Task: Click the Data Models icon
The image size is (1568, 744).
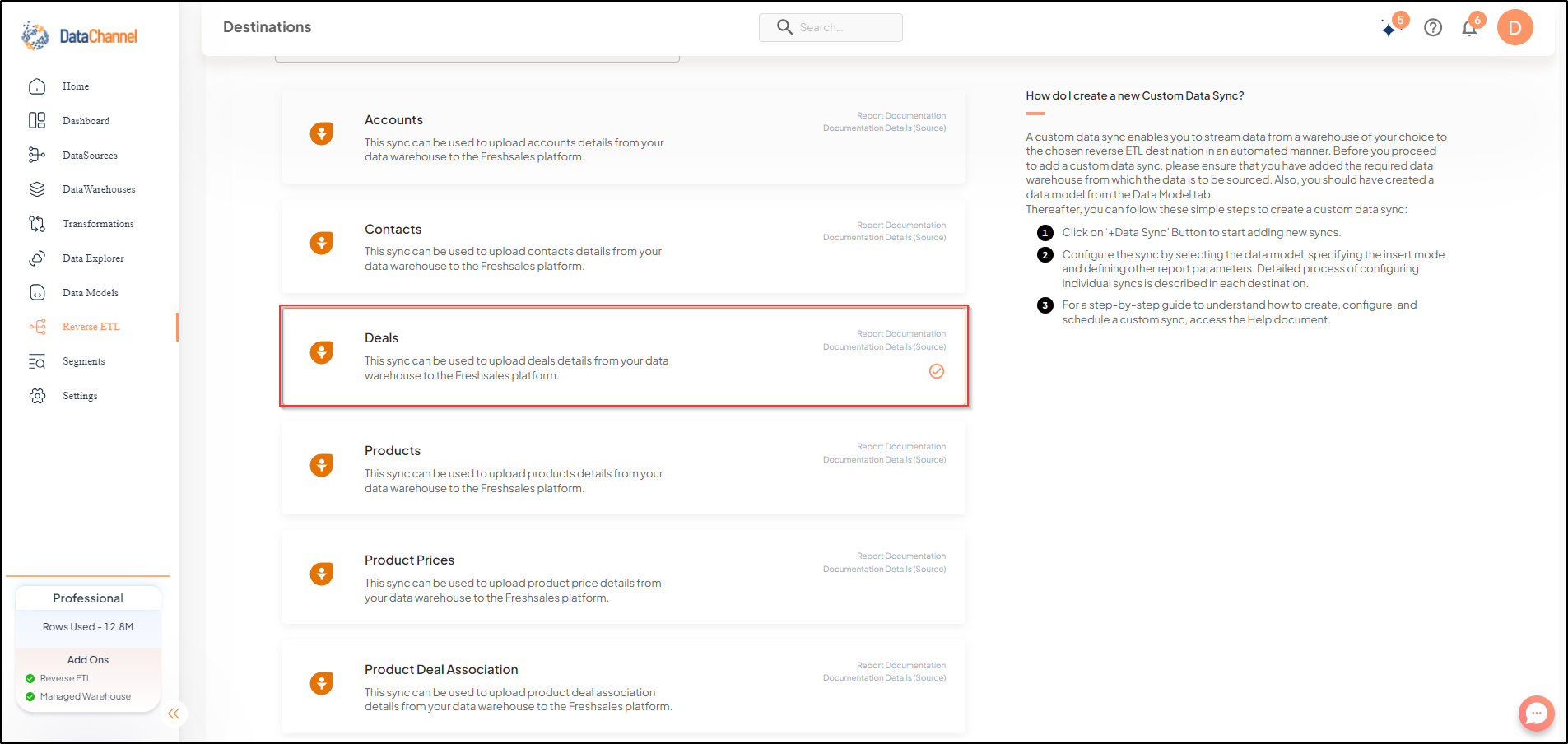Action: tap(37, 292)
